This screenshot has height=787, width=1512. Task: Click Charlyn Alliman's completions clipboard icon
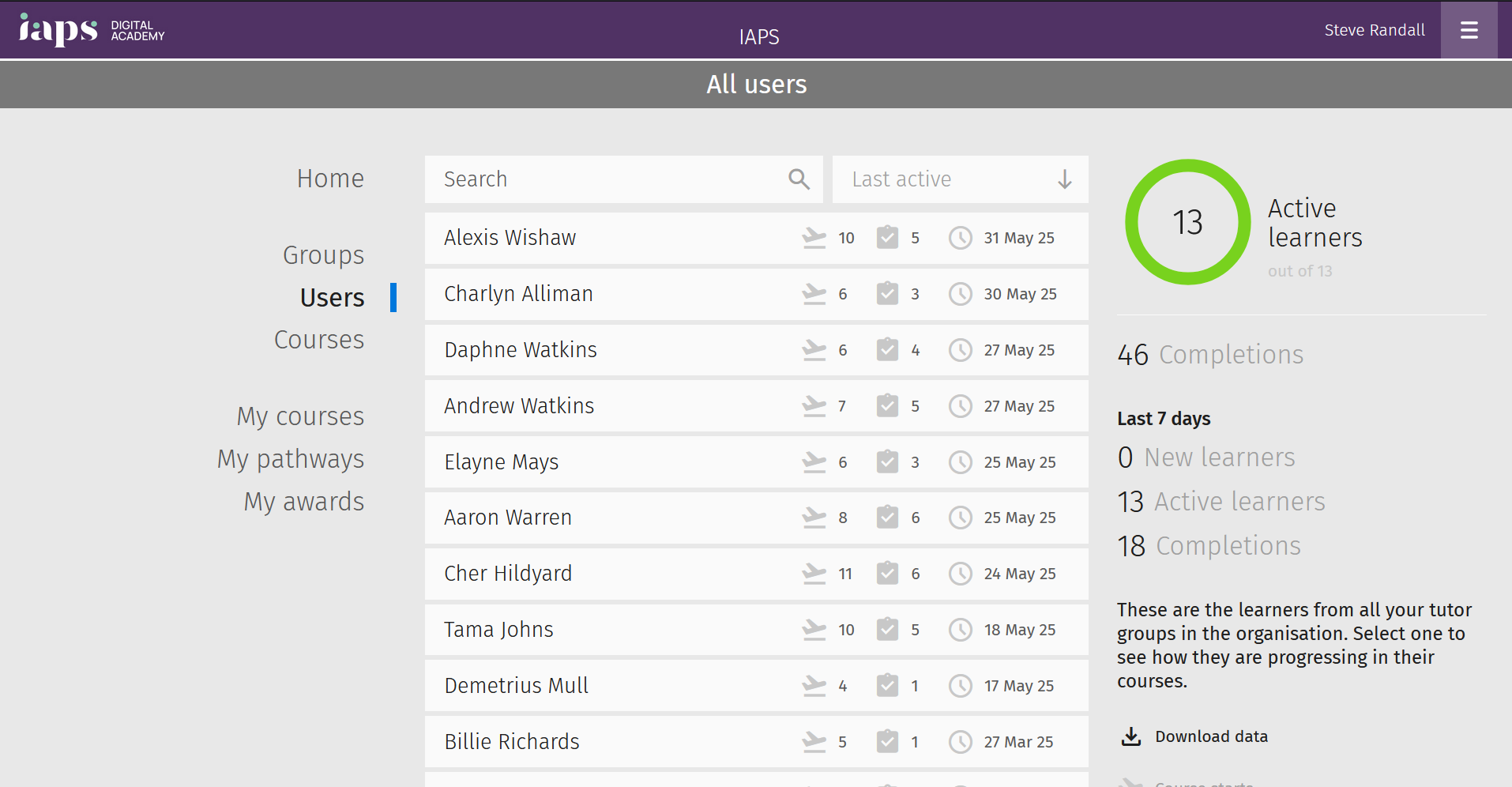pyautogui.click(x=887, y=294)
